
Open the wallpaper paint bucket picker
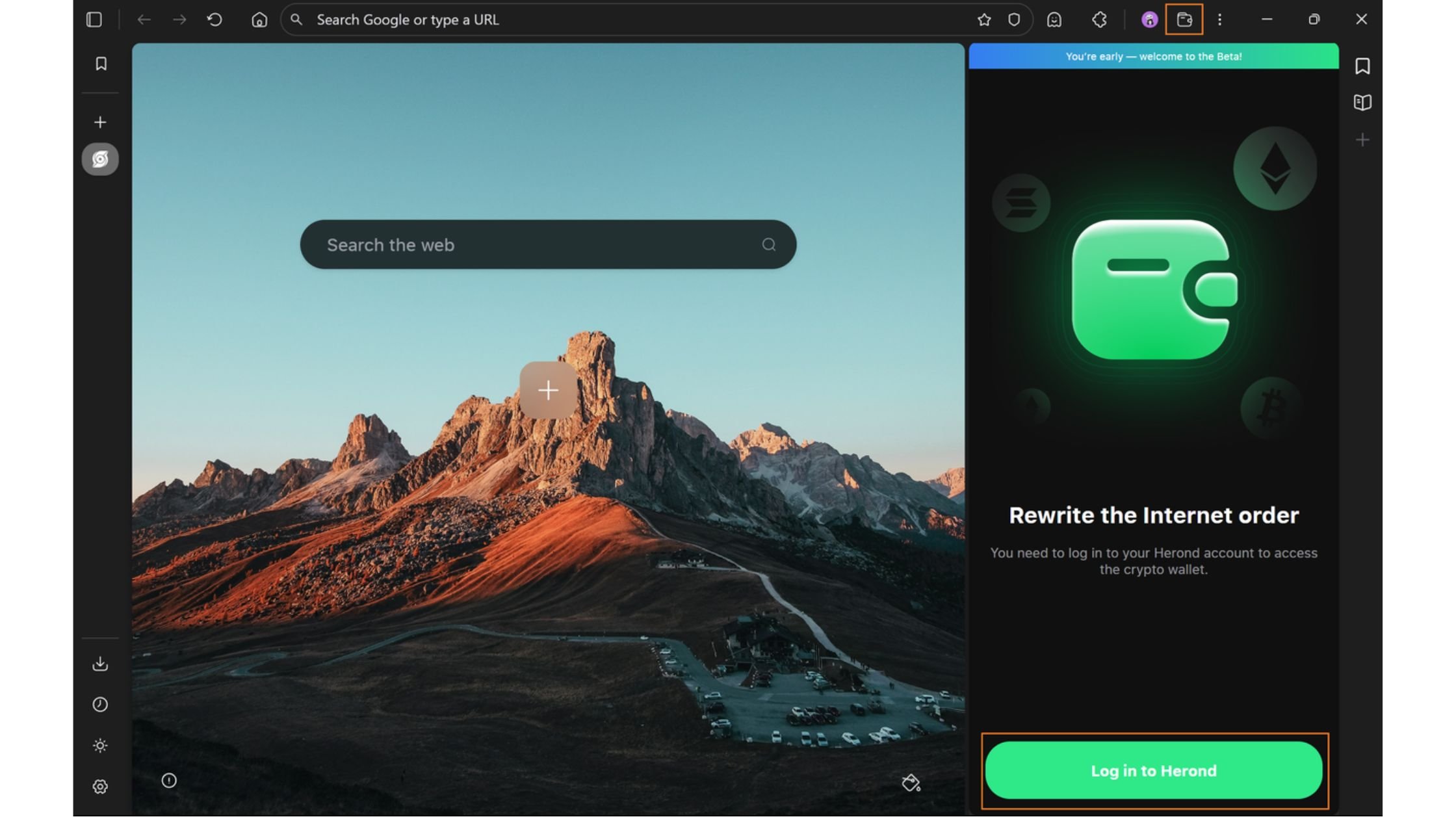click(x=911, y=782)
